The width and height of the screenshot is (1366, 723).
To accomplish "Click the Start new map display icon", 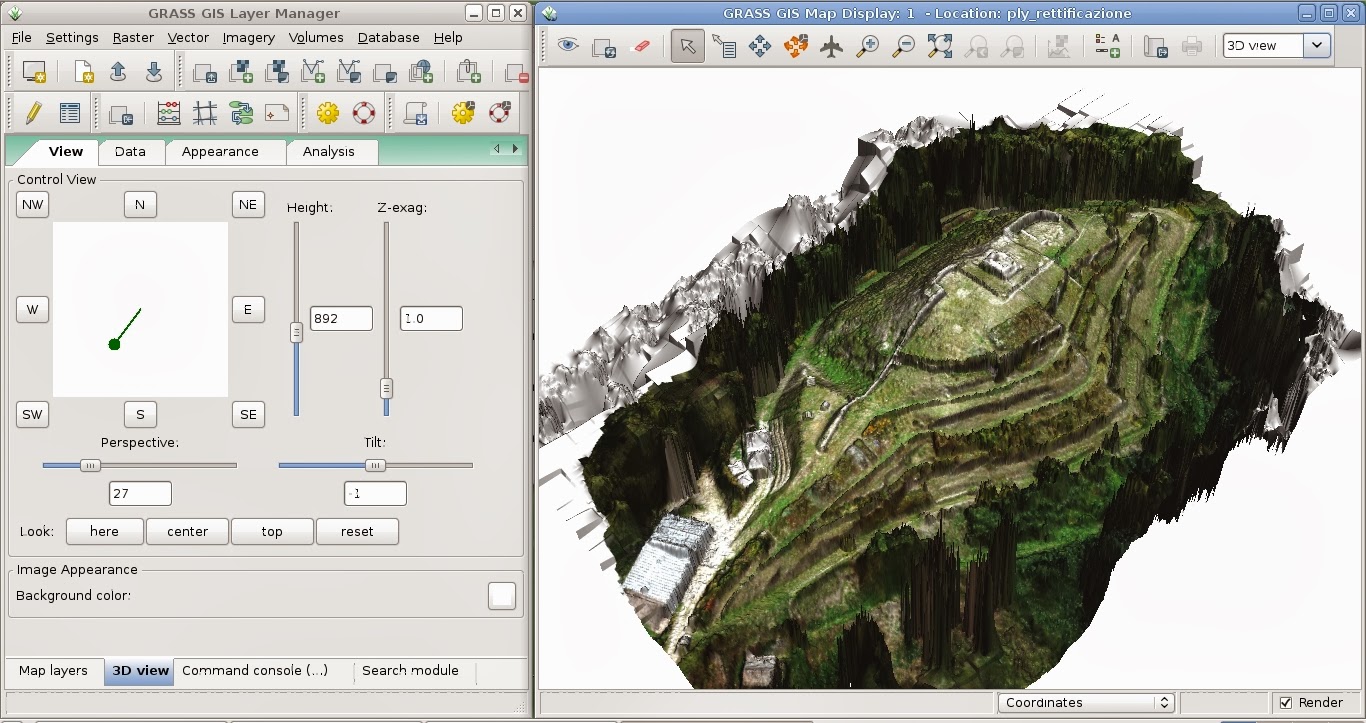I will (x=34, y=72).
